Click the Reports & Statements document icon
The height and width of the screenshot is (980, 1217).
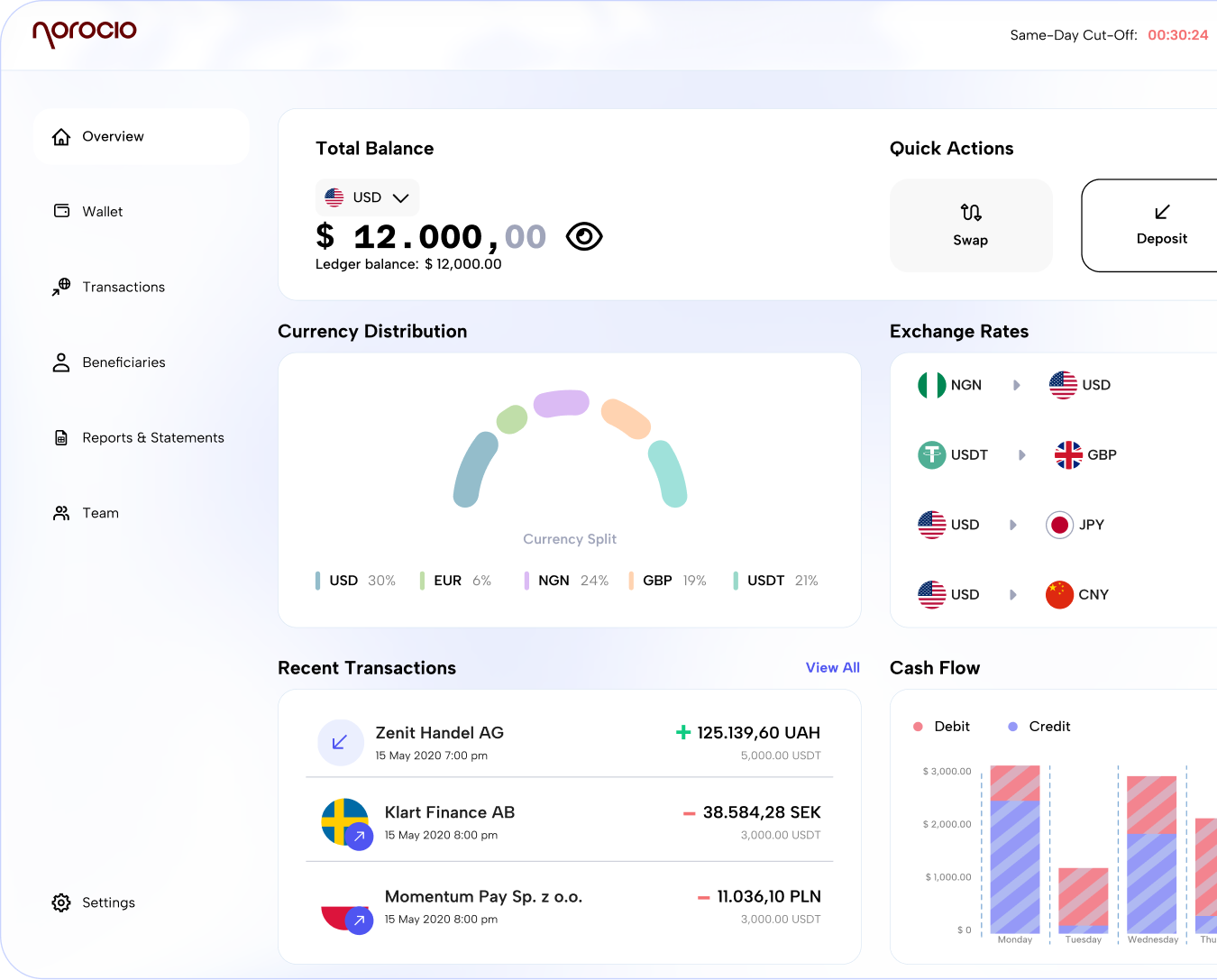[60, 437]
